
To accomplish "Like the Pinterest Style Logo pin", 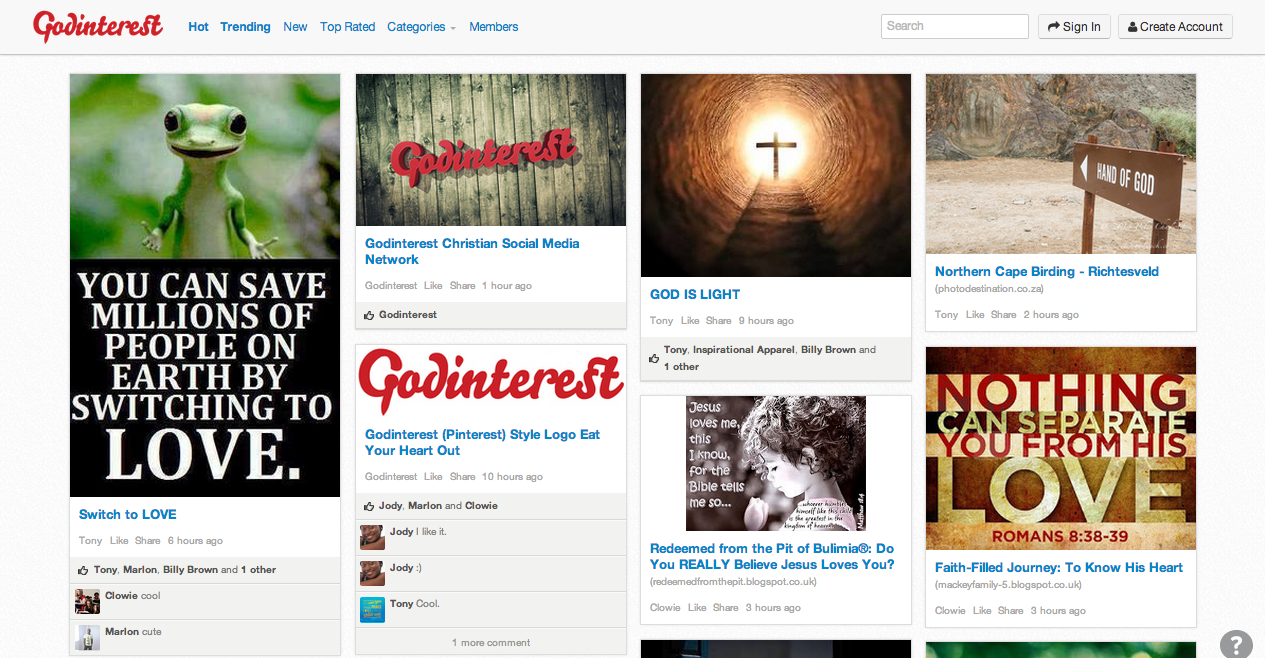I will pyautogui.click(x=433, y=477).
